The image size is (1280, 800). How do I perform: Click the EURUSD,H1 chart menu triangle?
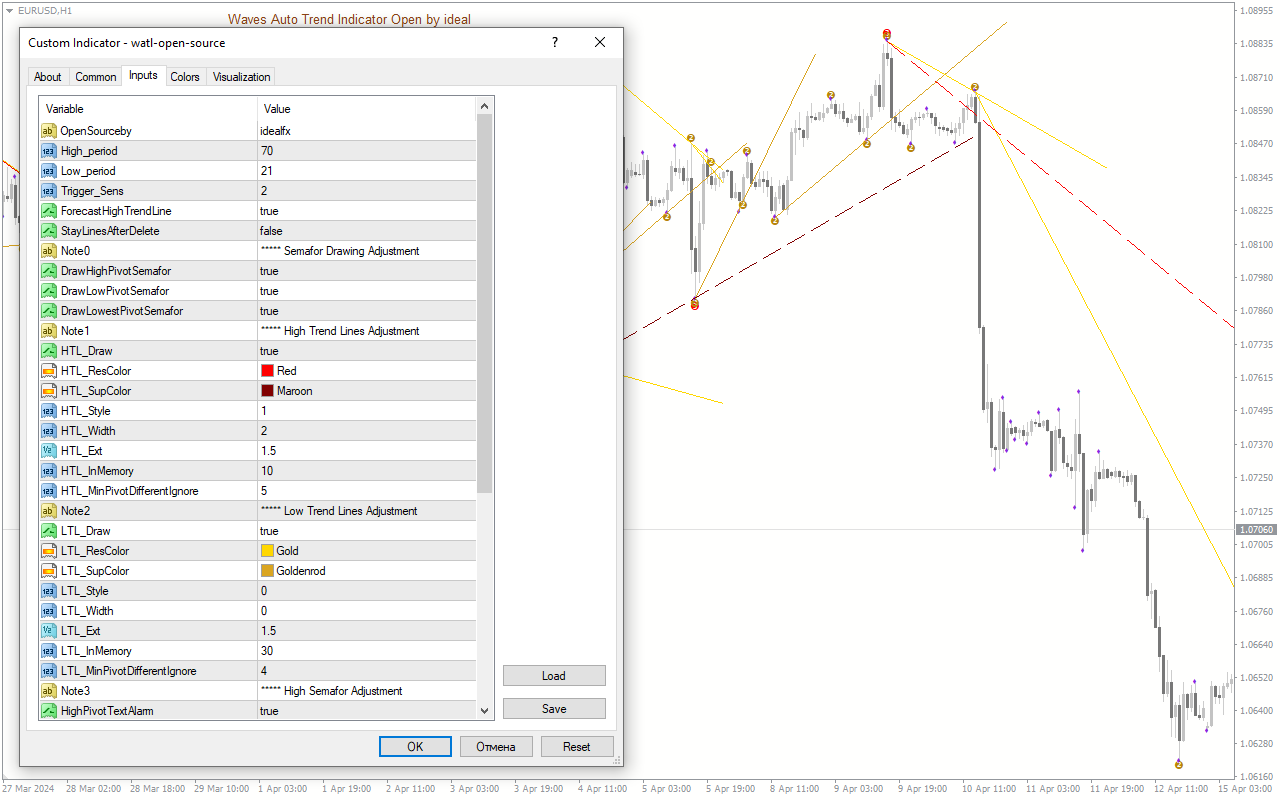coord(9,10)
